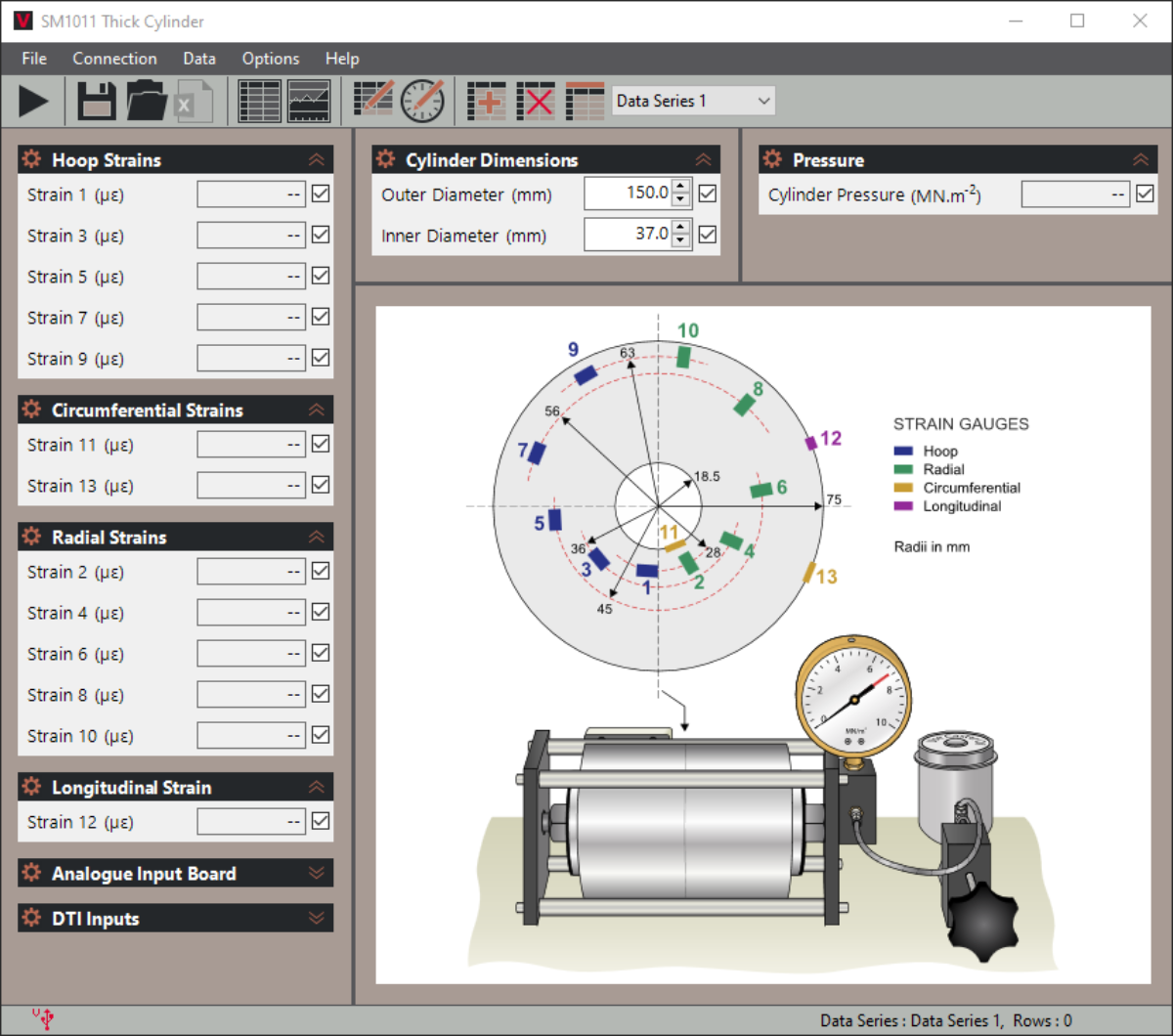Viewport: 1173px width, 1036px height.
Task: Open the Help menu item
Action: click(342, 59)
